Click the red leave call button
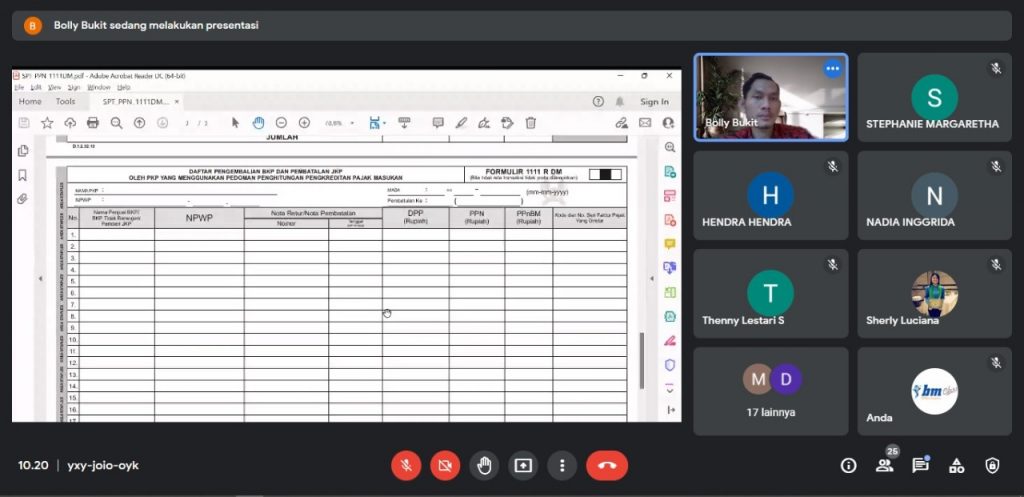 pos(607,466)
